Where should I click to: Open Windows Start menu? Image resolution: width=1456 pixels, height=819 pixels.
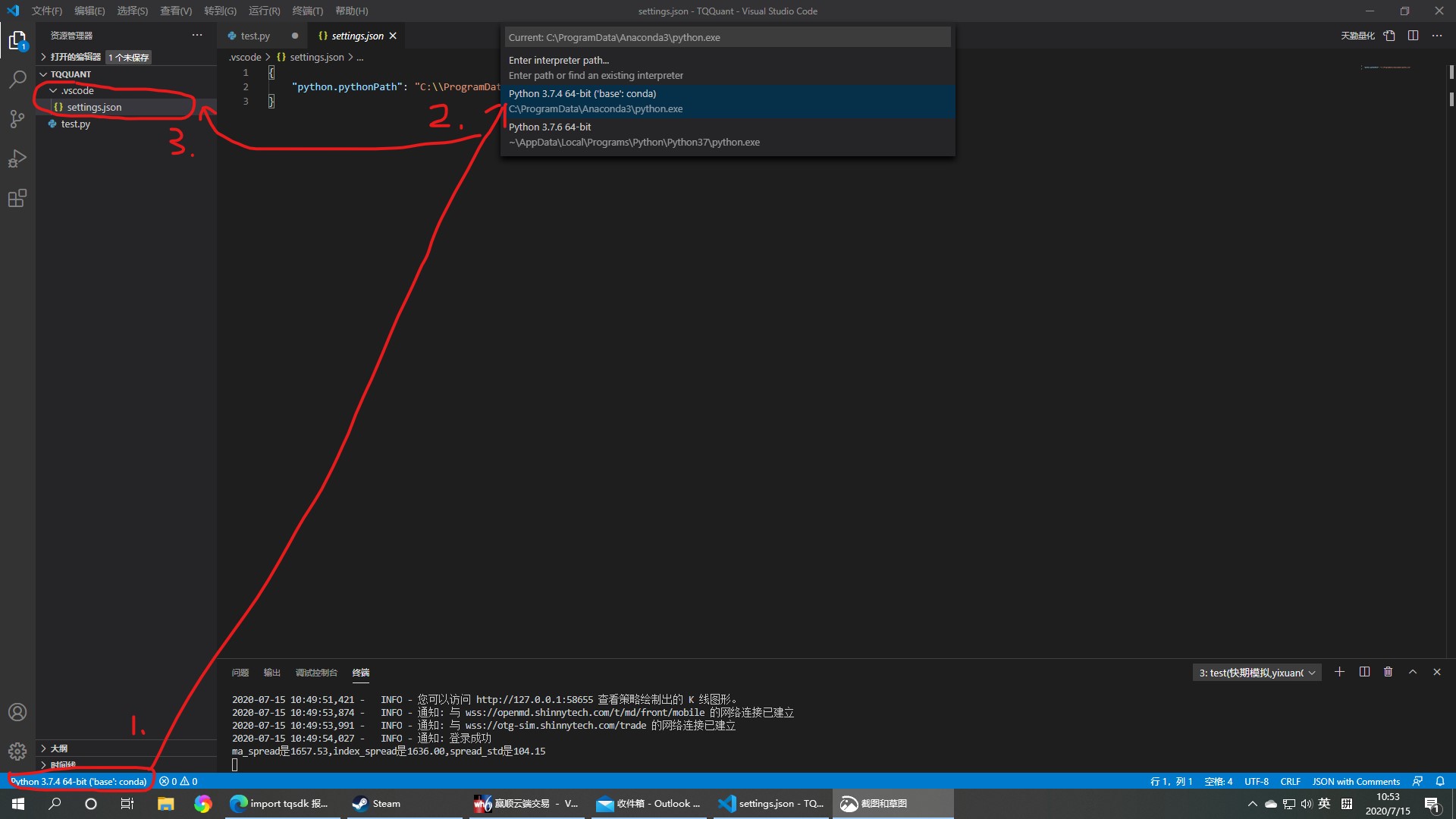[18, 804]
